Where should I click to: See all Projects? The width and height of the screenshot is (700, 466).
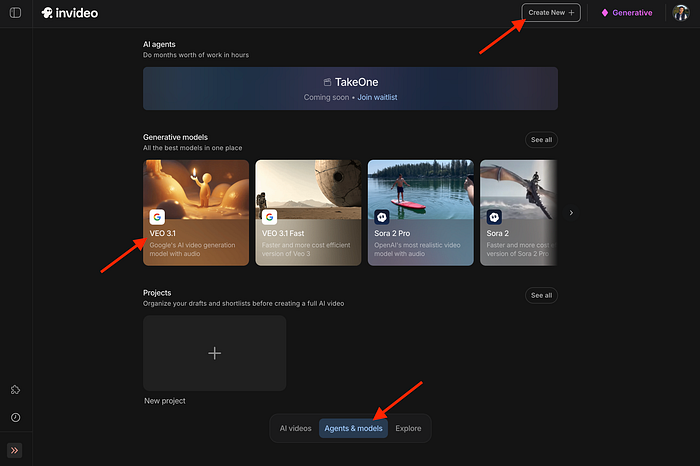coord(541,295)
